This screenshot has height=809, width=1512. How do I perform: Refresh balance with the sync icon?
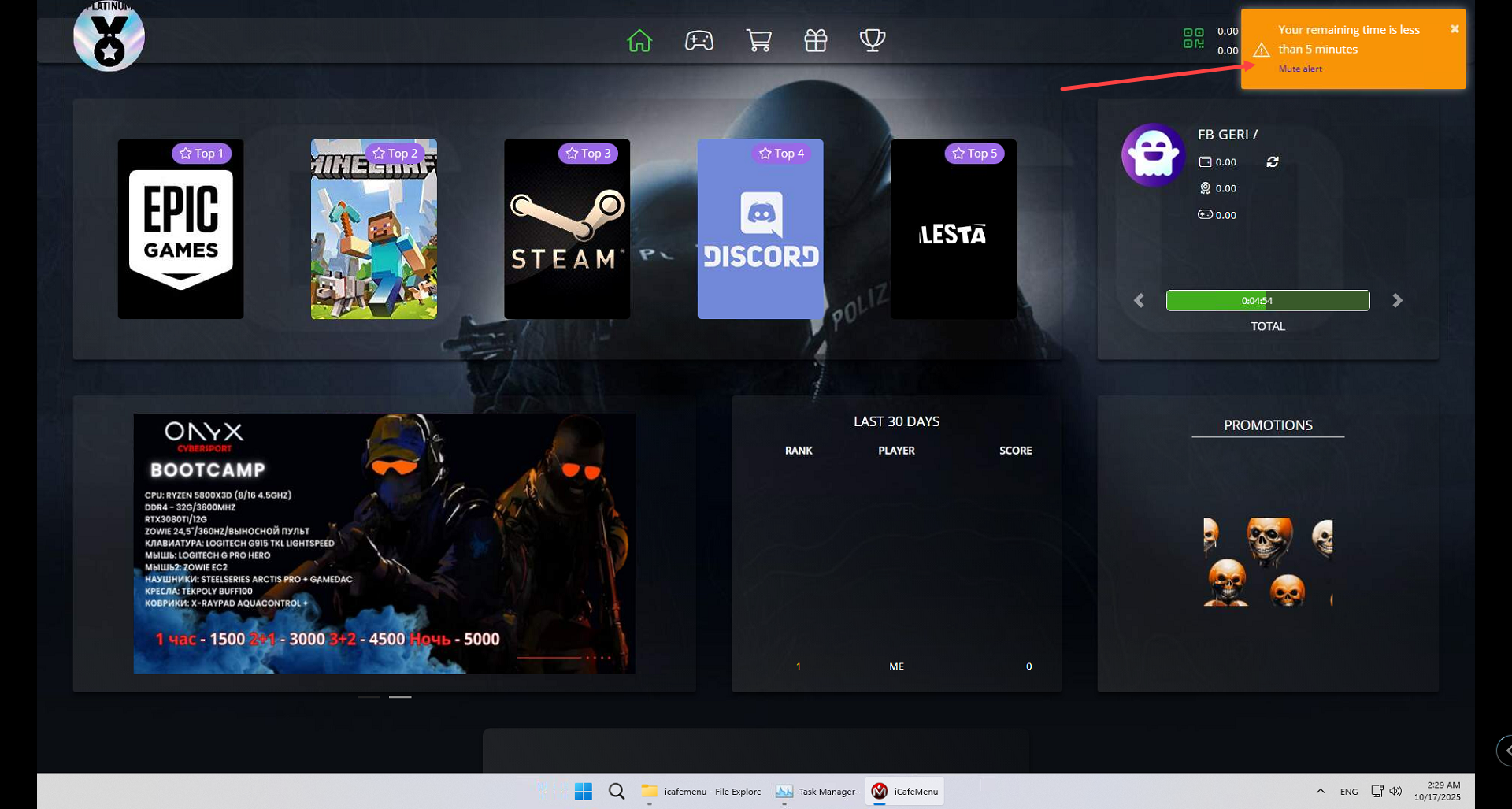pos(1272,161)
